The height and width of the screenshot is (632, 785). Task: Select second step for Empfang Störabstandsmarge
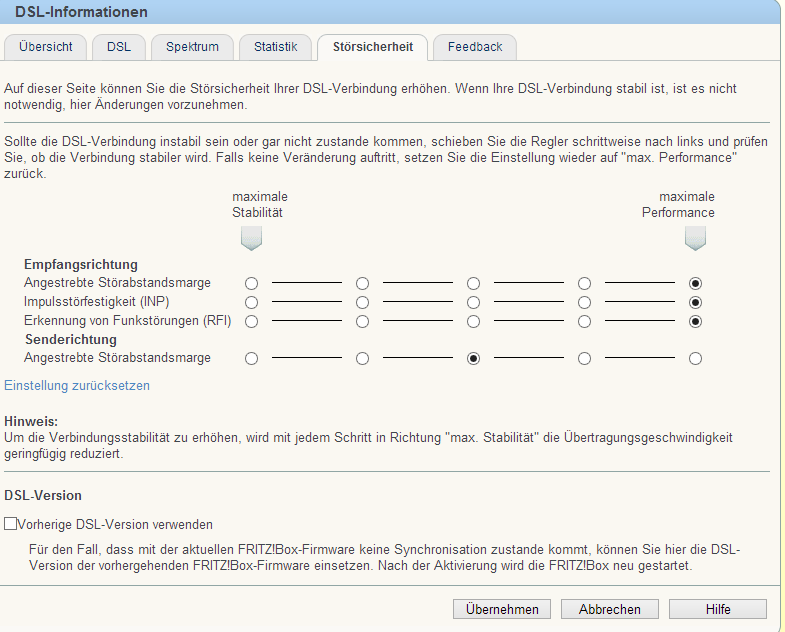point(362,283)
